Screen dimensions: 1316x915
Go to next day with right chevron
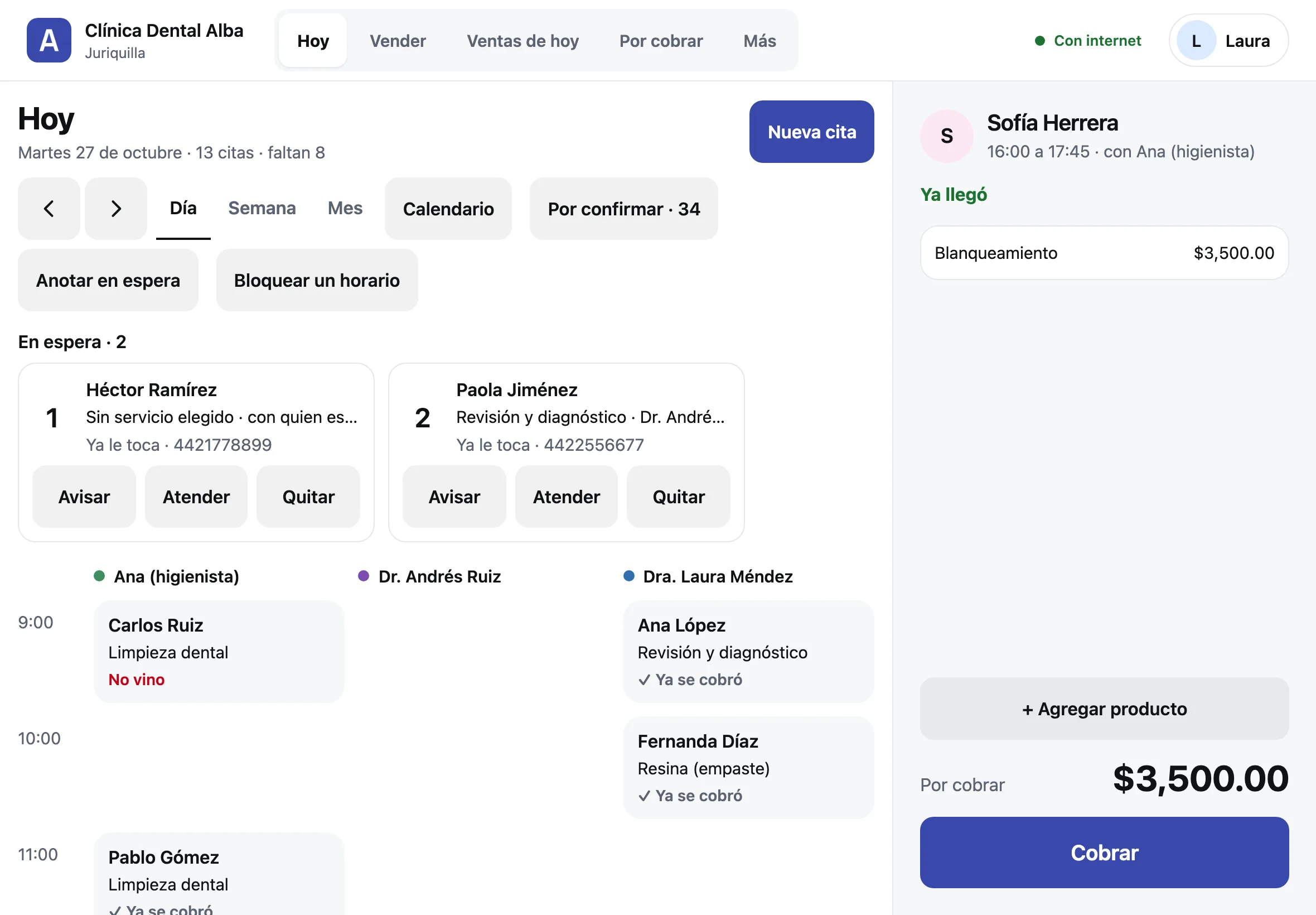[x=116, y=209]
